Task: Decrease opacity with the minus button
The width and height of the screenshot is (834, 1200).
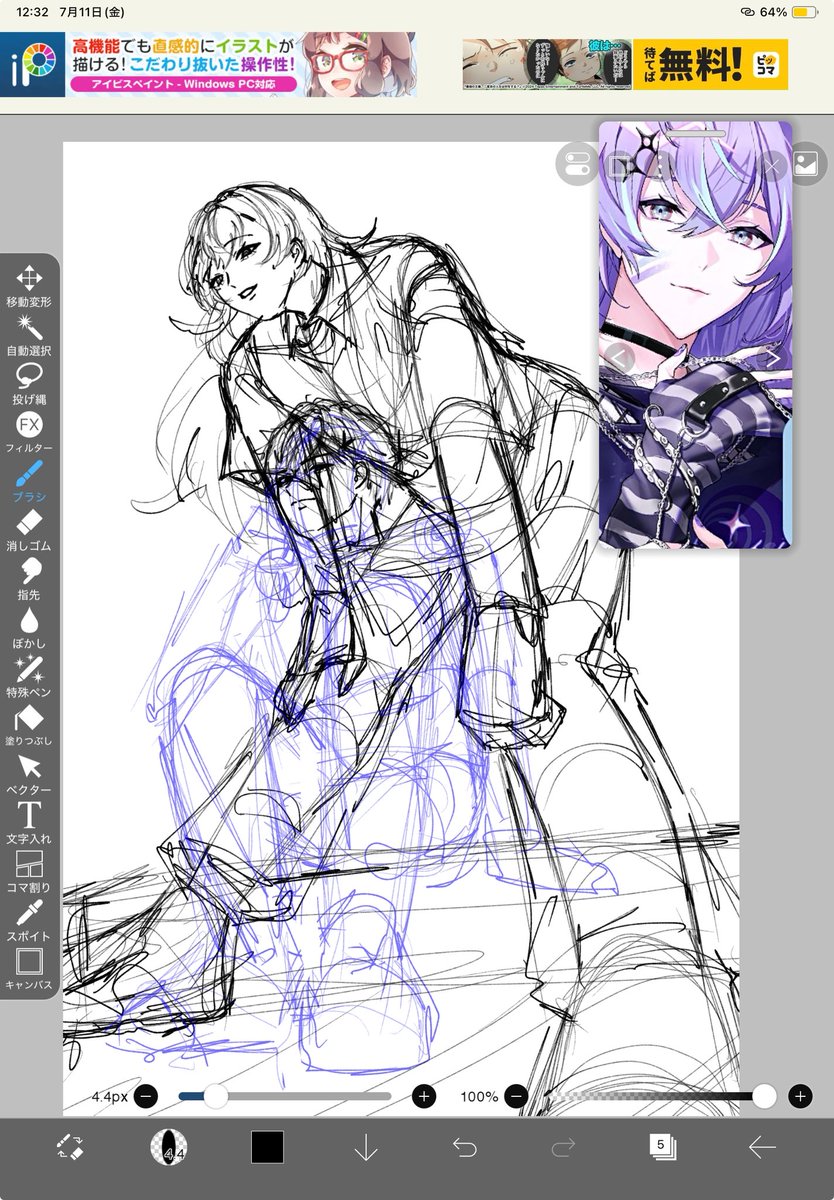Action: [516, 1097]
